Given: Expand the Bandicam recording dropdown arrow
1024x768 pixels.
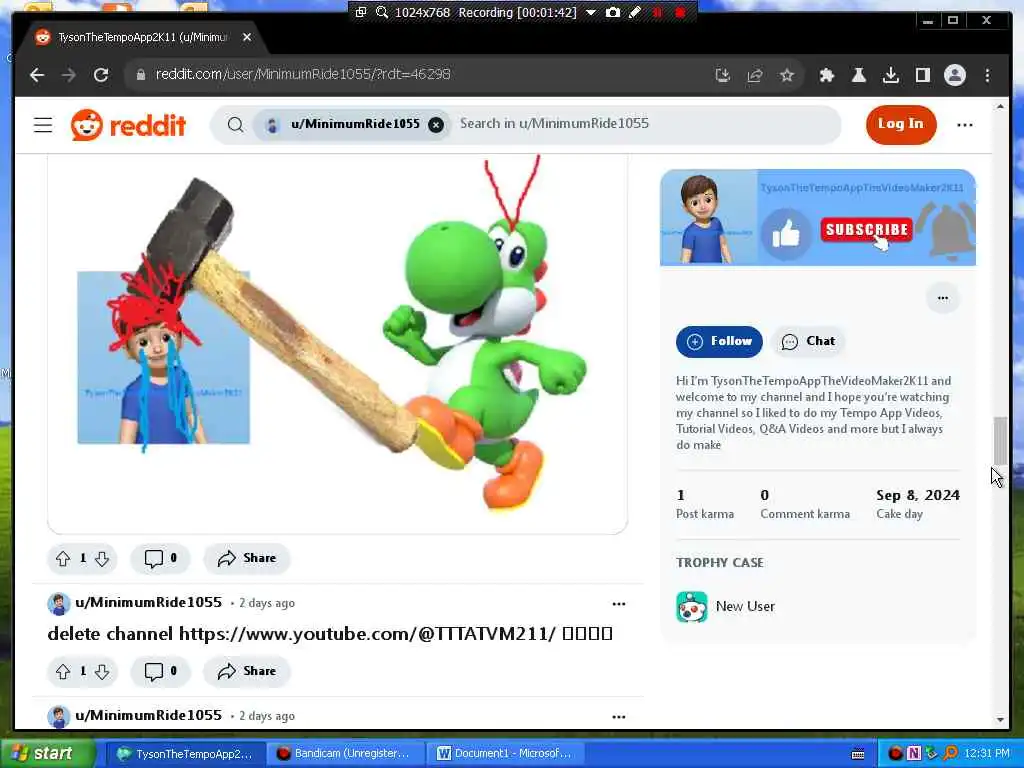Looking at the screenshot, I should 590,12.
